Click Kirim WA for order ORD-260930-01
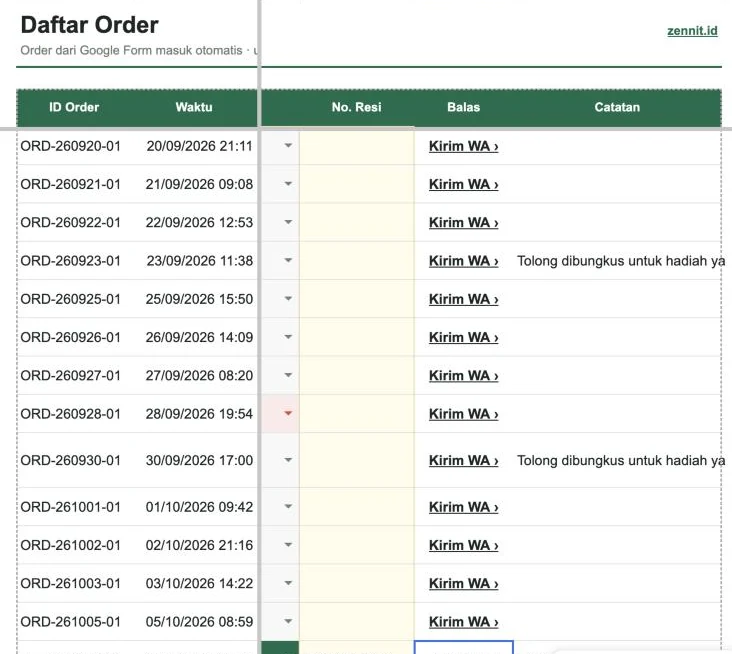This screenshot has width=732, height=654. point(464,461)
